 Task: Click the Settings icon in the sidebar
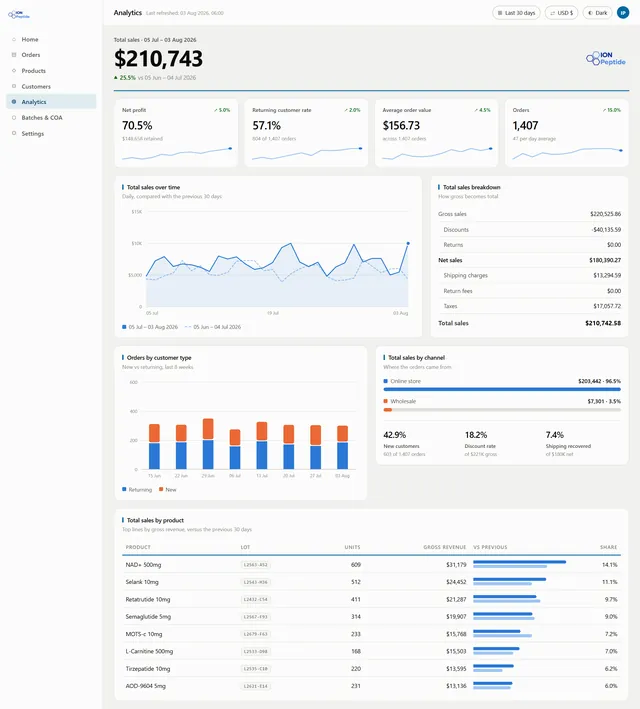click(14, 133)
